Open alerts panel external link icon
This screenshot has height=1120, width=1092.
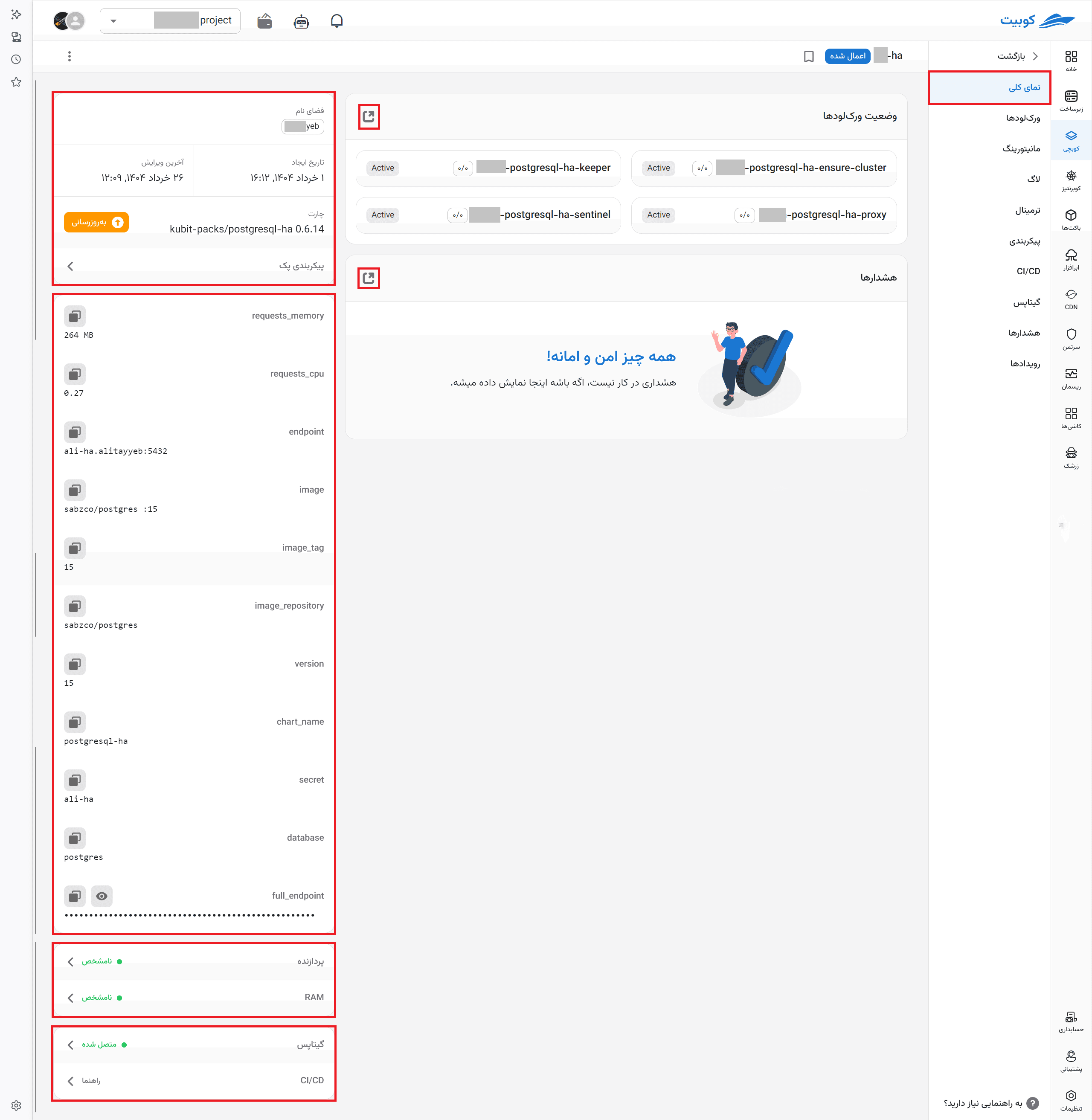click(x=369, y=278)
